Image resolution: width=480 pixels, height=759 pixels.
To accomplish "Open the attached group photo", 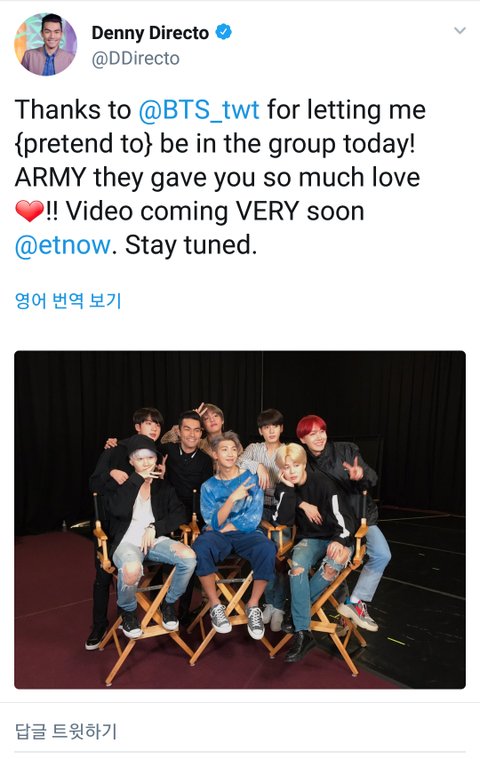I will point(240,519).
